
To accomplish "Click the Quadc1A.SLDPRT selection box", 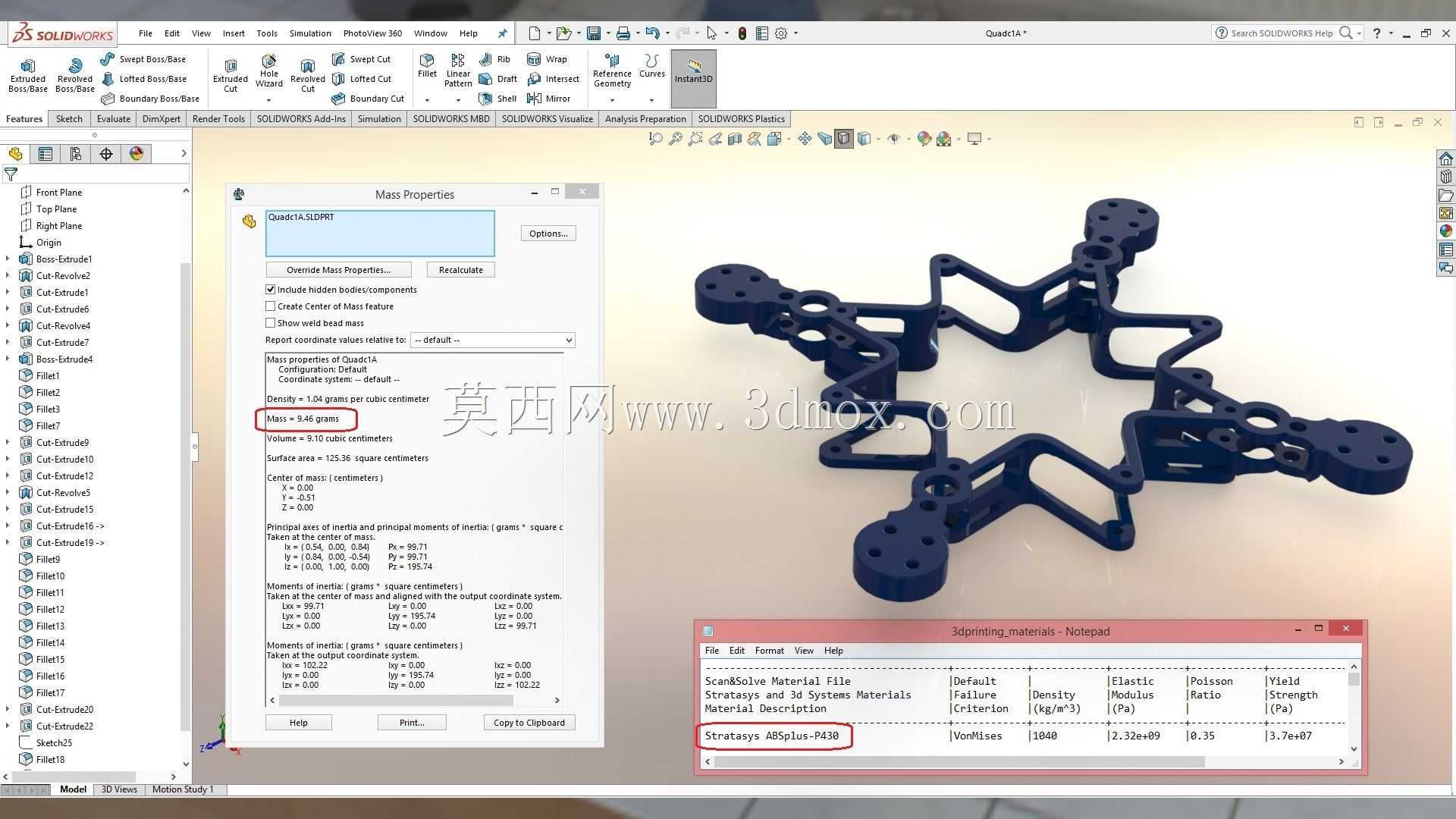I will click(380, 234).
